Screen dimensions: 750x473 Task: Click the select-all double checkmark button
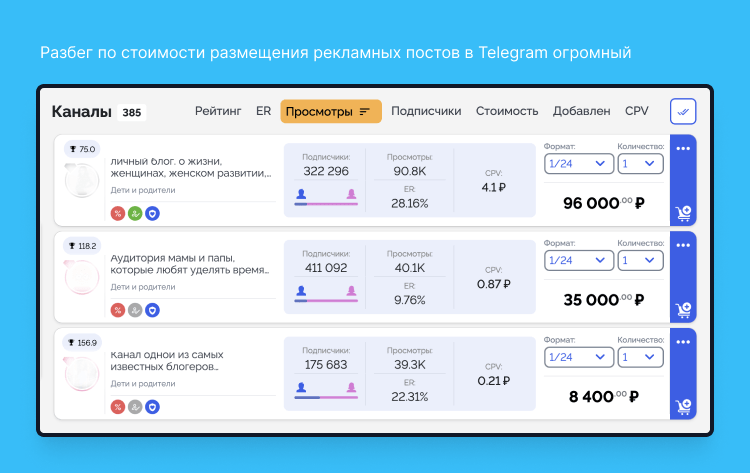[683, 112]
